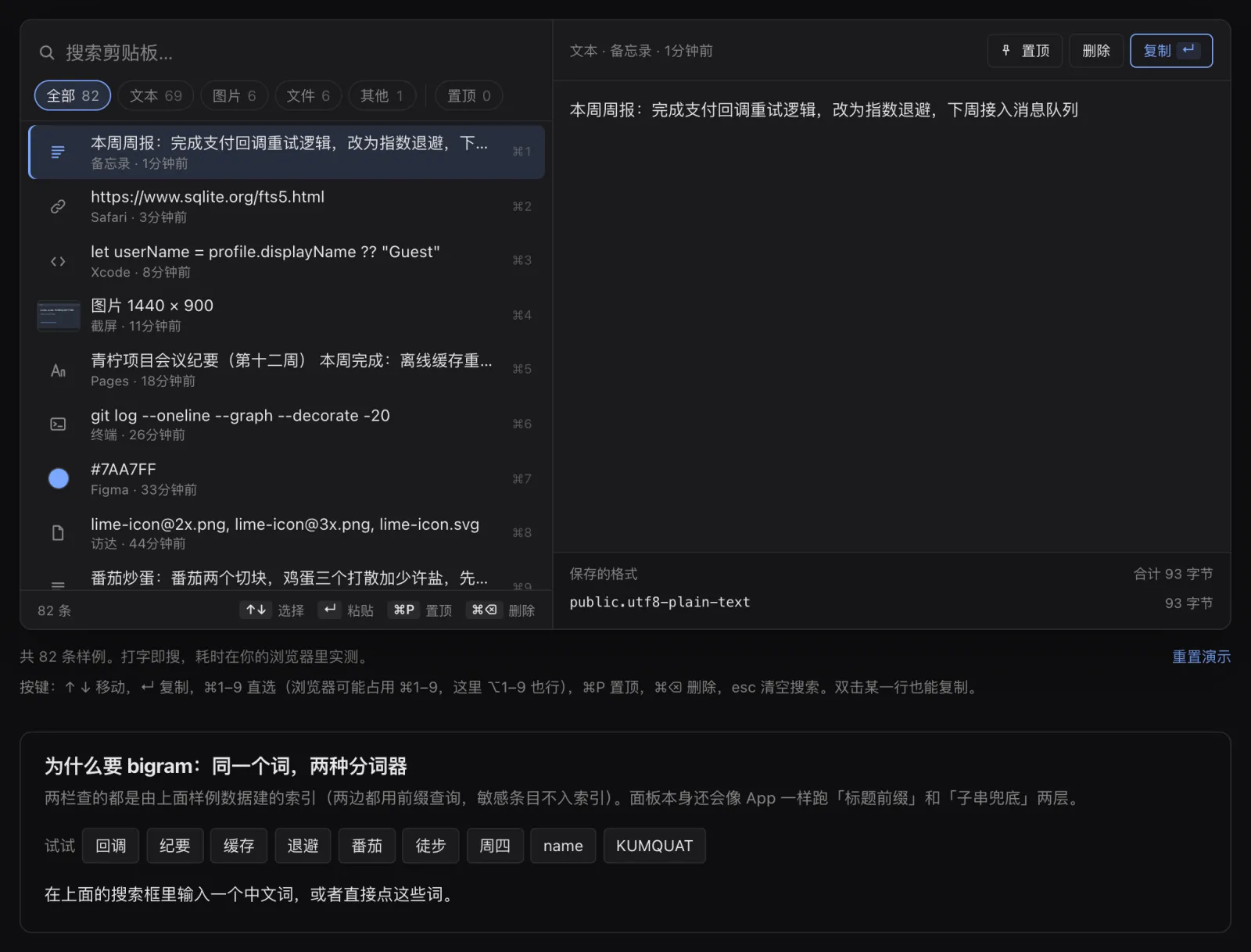This screenshot has width=1251, height=952.
Task: Show 置顶 0 pinned items
Action: click(x=468, y=95)
